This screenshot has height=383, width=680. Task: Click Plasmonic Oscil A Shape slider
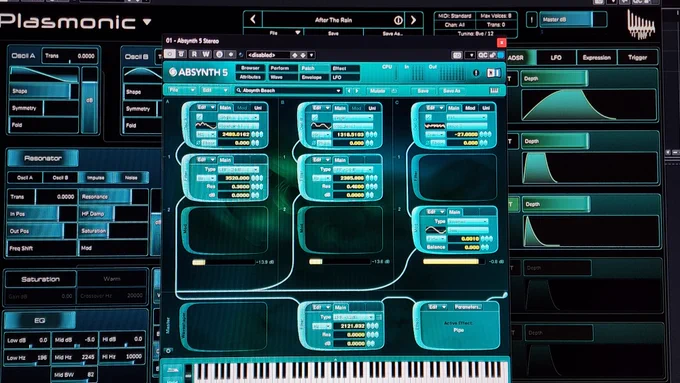44,91
